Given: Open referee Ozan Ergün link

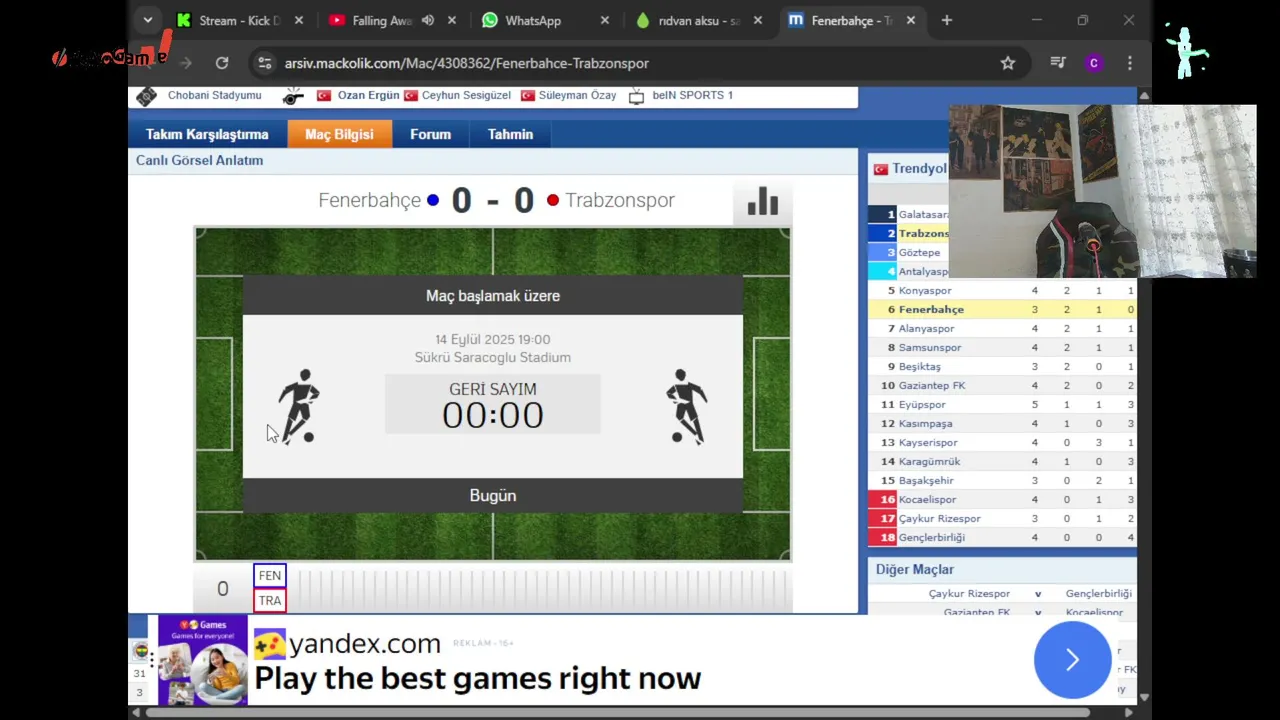Looking at the screenshot, I should pyautogui.click(x=368, y=95).
